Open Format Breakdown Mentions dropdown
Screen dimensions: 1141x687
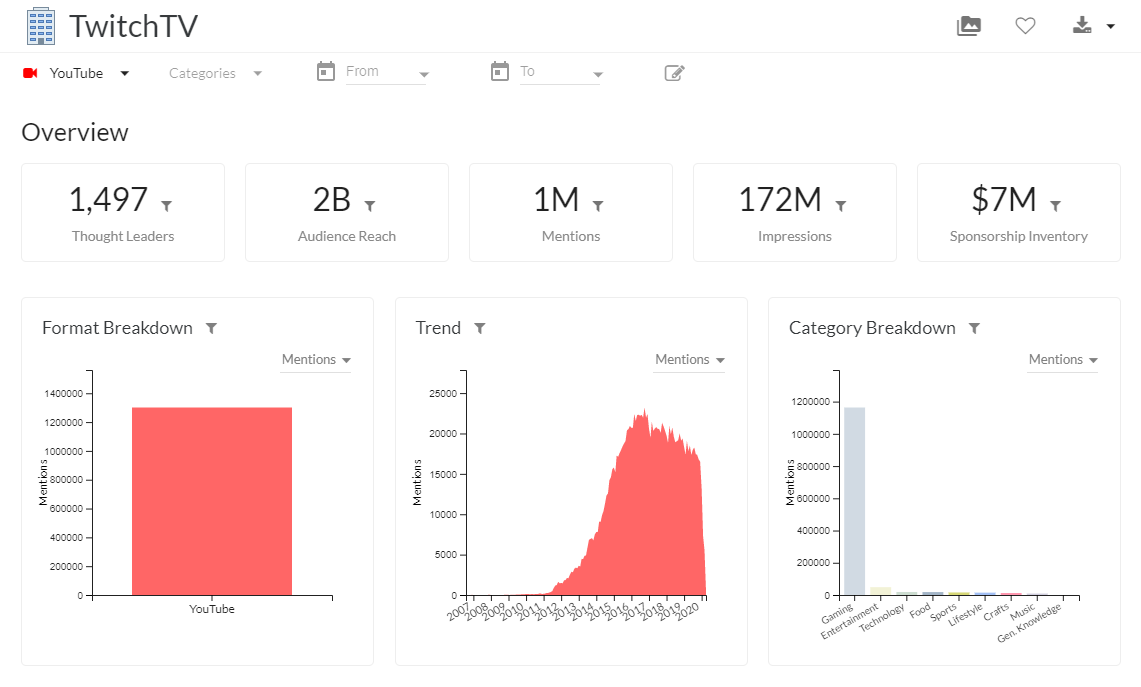pos(316,360)
